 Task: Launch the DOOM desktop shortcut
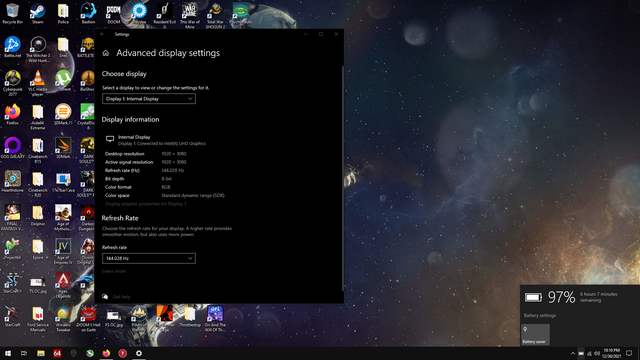click(113, 13)
